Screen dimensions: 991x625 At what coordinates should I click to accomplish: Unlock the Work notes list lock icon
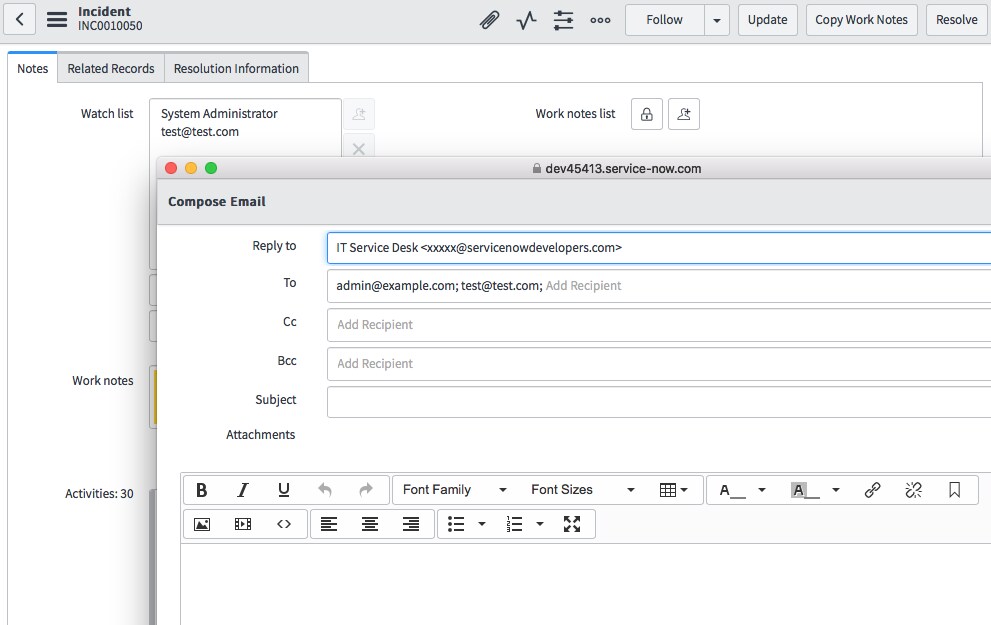pos(647,114)
